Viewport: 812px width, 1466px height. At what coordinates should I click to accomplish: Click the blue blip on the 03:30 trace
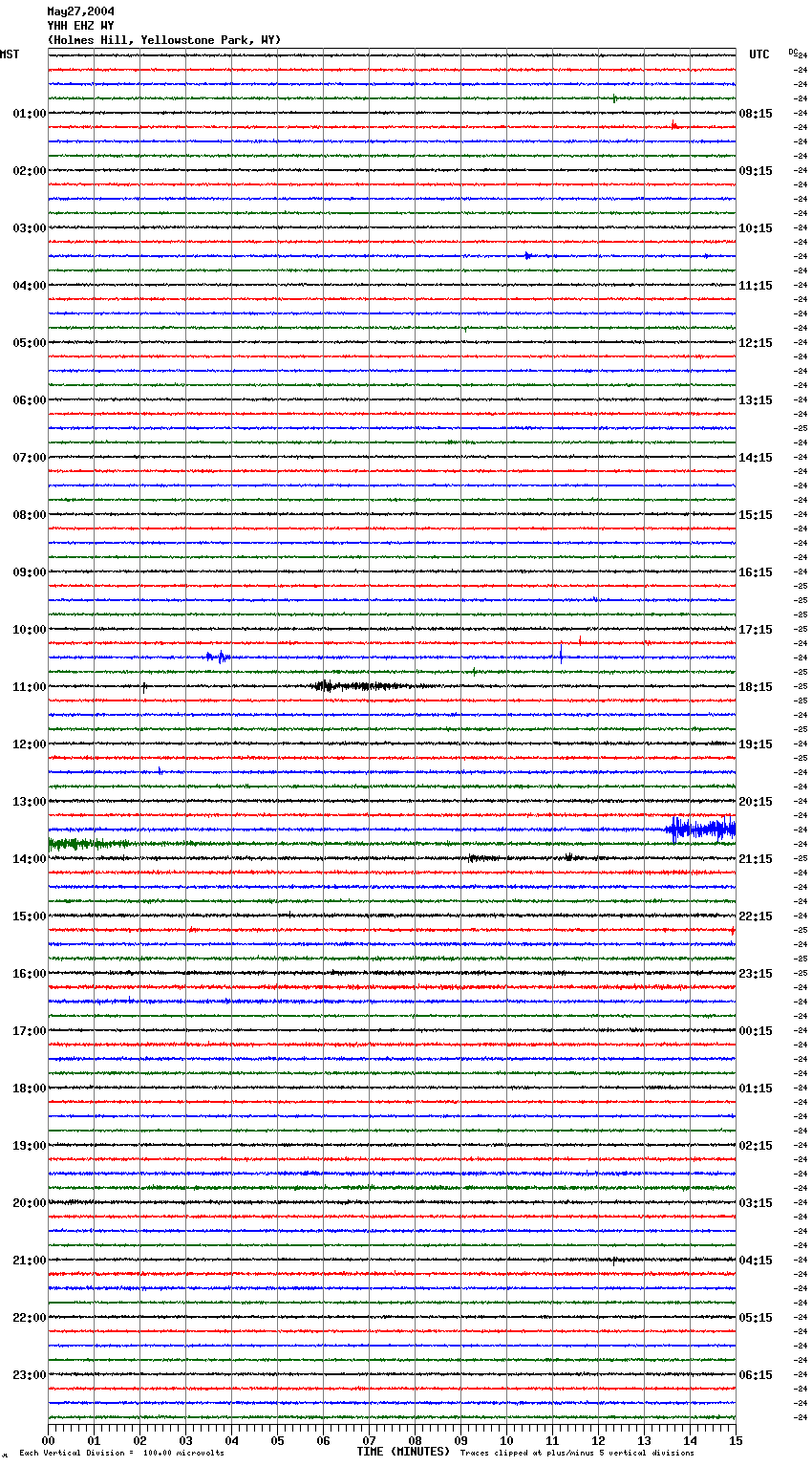coord(527,255)
